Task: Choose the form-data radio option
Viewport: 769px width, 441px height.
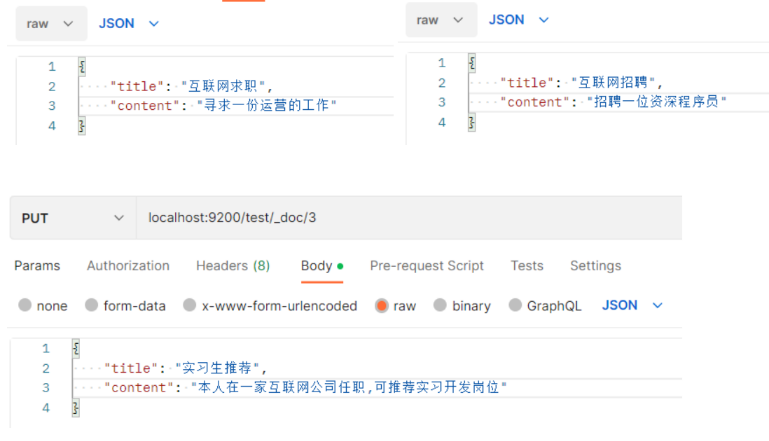Action: coord(91,305)
